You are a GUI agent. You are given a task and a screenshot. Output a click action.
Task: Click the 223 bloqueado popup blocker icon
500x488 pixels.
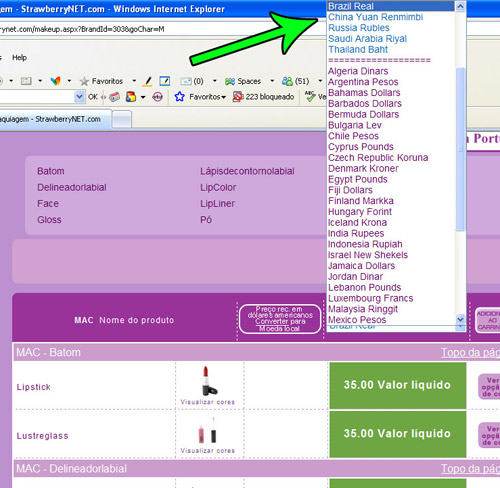238,97
